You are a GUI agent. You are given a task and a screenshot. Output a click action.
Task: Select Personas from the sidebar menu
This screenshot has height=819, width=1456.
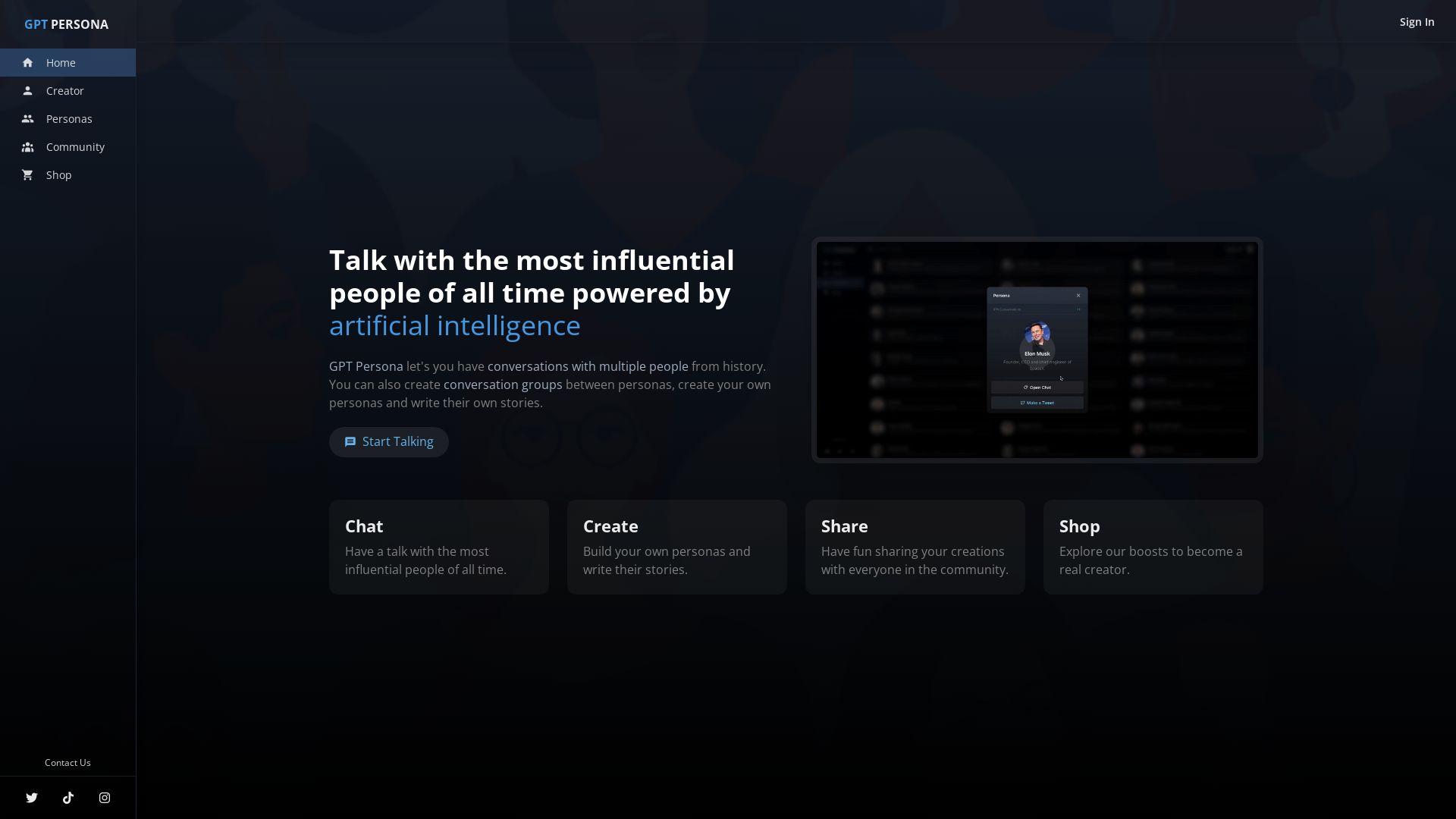[69, 118]
